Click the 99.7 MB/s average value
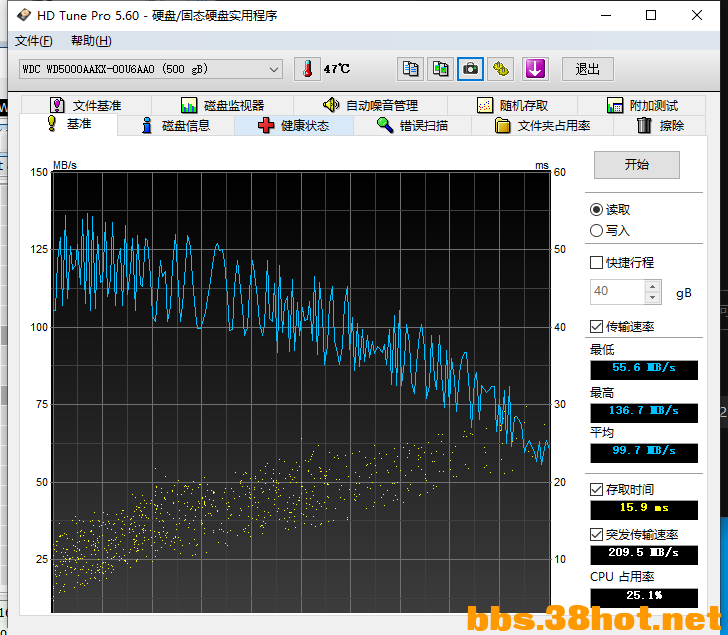 [644, 453]
